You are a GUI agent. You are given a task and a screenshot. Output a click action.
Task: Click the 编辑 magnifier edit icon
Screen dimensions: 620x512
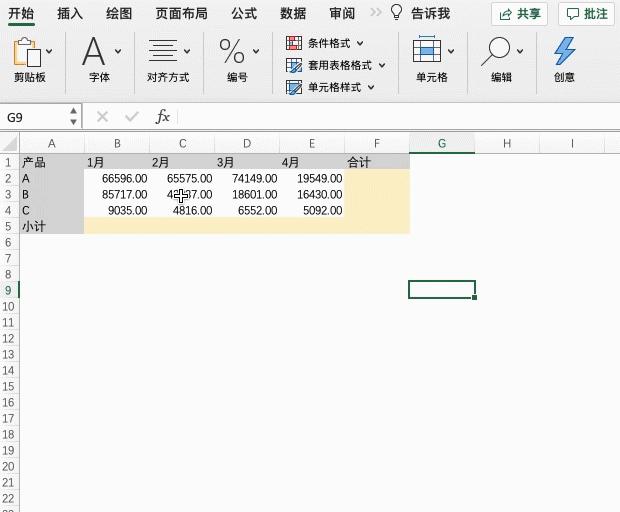click(496, 51)
